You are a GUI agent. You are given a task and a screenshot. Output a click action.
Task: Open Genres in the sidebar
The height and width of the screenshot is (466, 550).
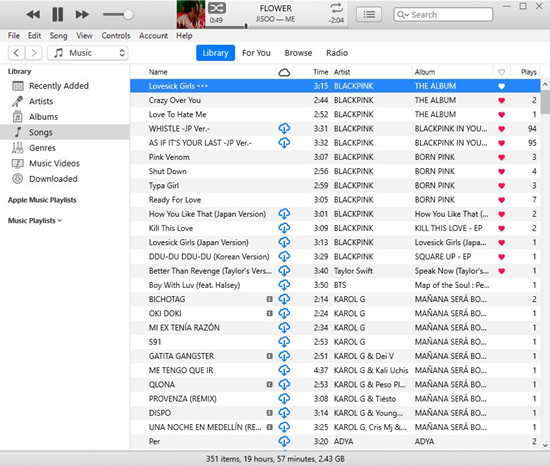pos(65,148)
